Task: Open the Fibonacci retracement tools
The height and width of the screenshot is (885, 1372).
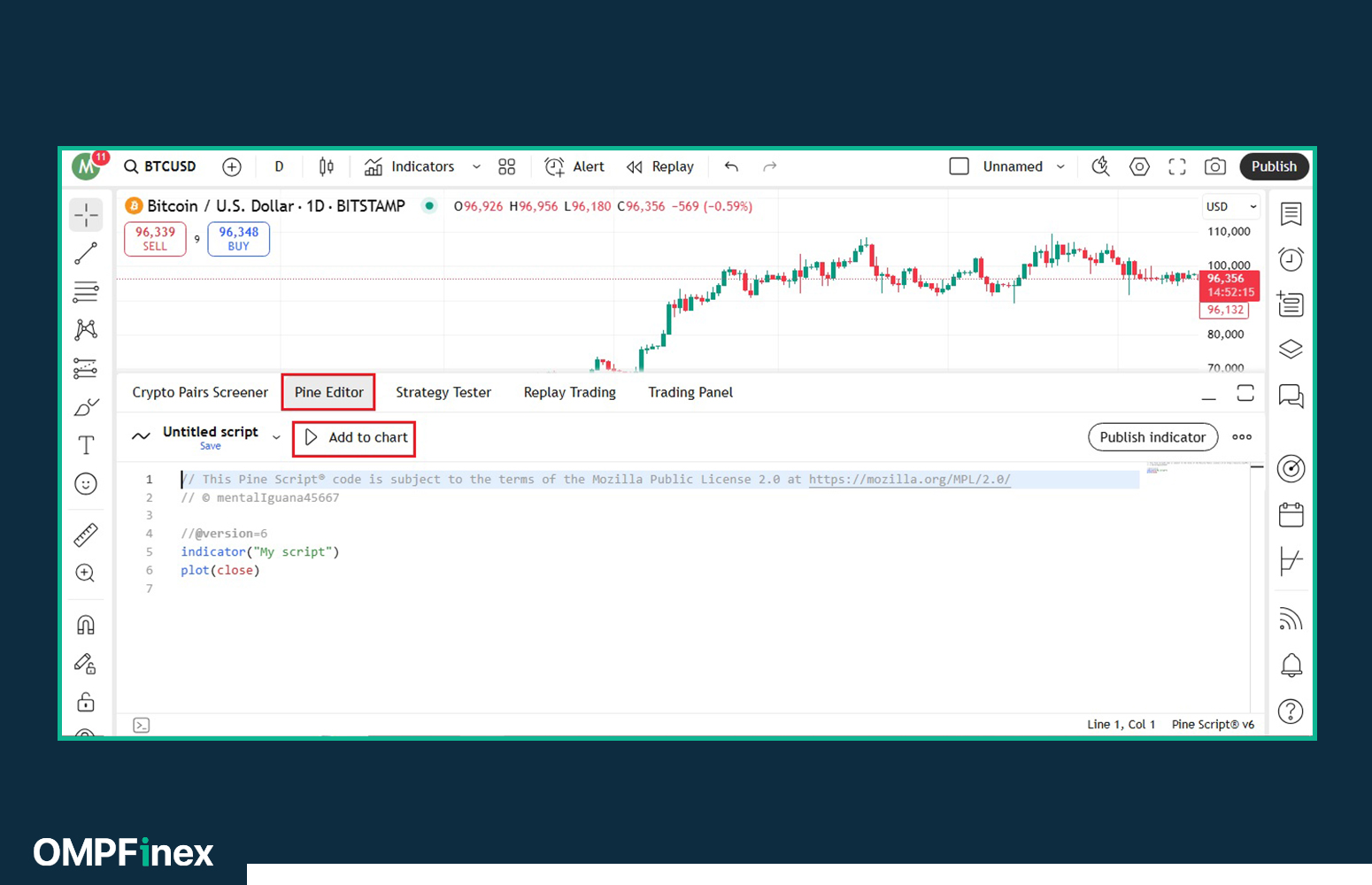Action: click(86, 291)
